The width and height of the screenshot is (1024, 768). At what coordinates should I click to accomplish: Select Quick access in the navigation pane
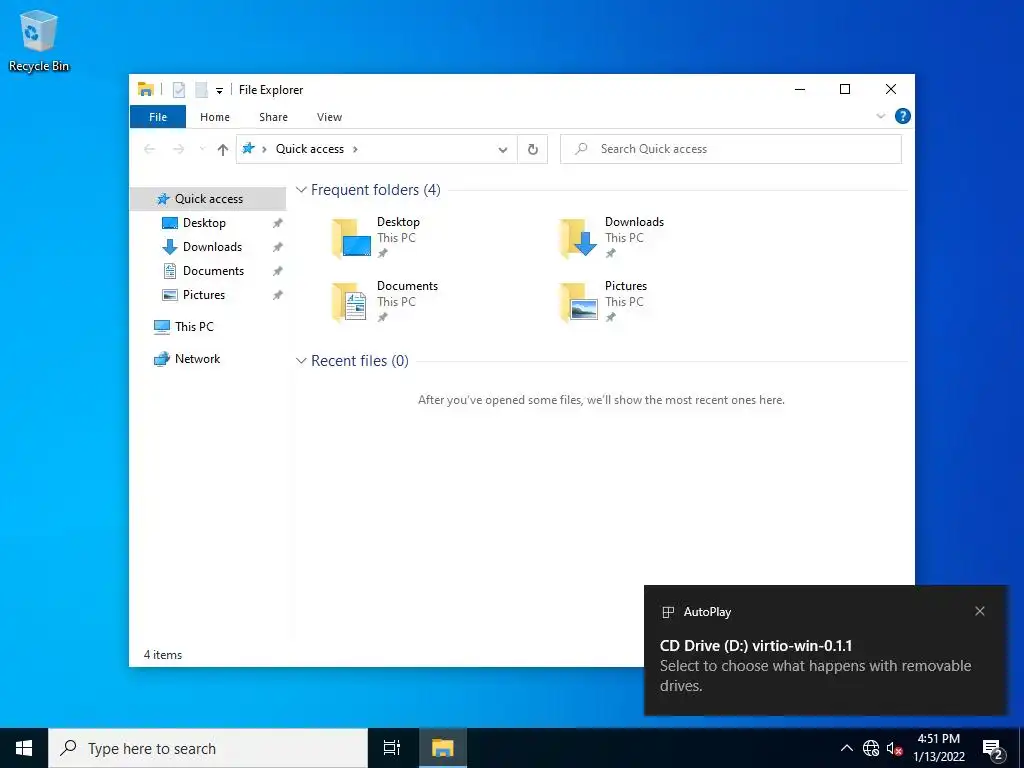pyautogui.click(x=208, y=199)
